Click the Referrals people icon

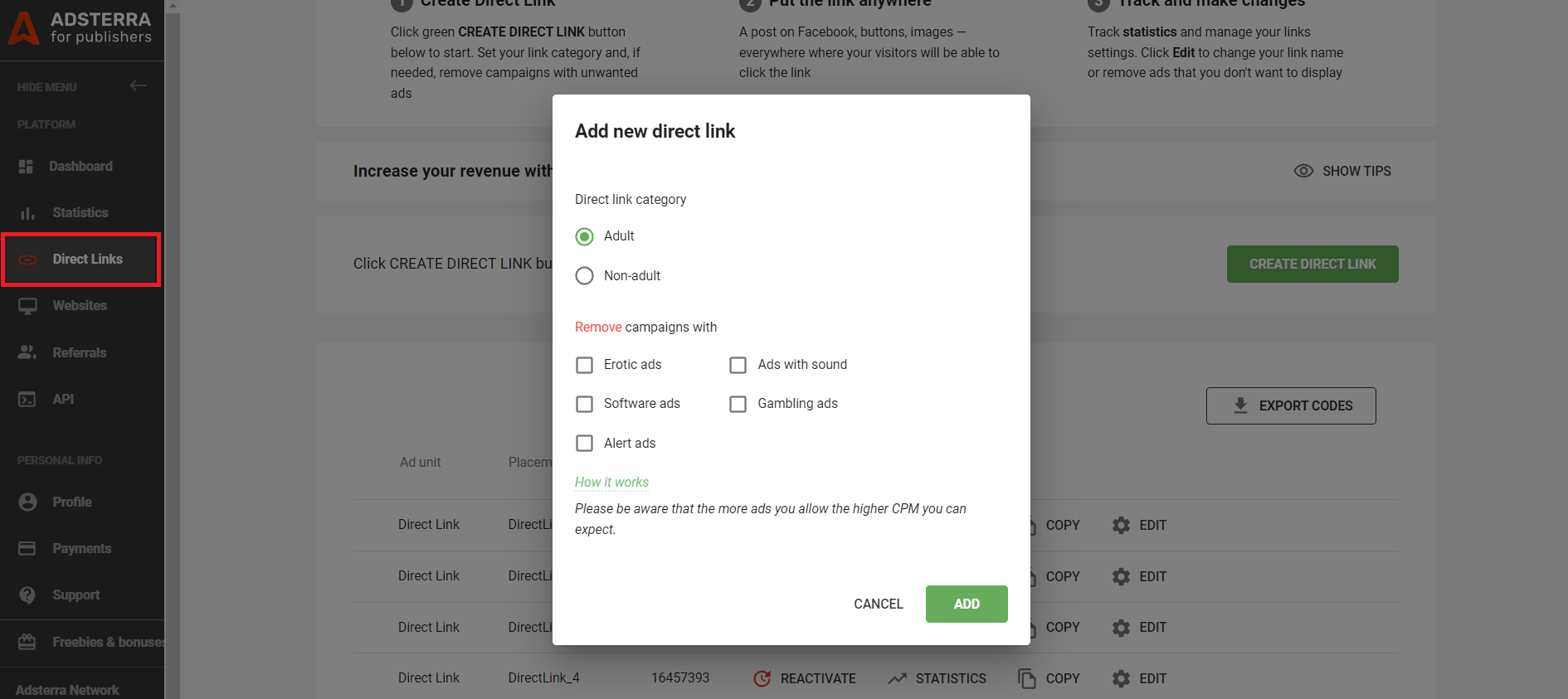[27, 352]
